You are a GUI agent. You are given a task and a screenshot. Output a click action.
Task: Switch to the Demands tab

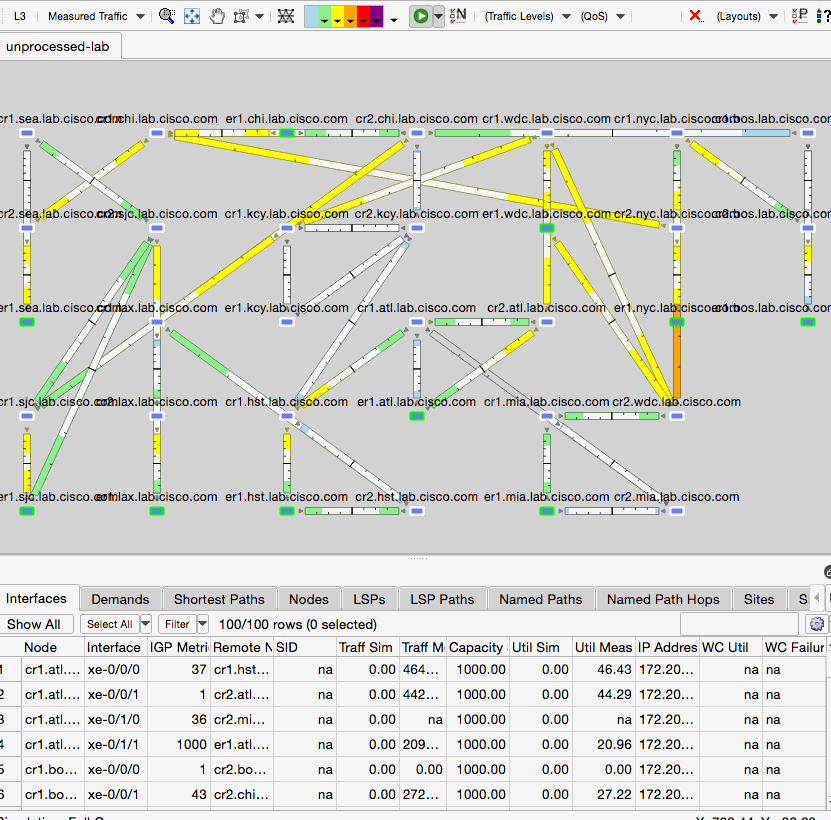[x=120, y=599]
